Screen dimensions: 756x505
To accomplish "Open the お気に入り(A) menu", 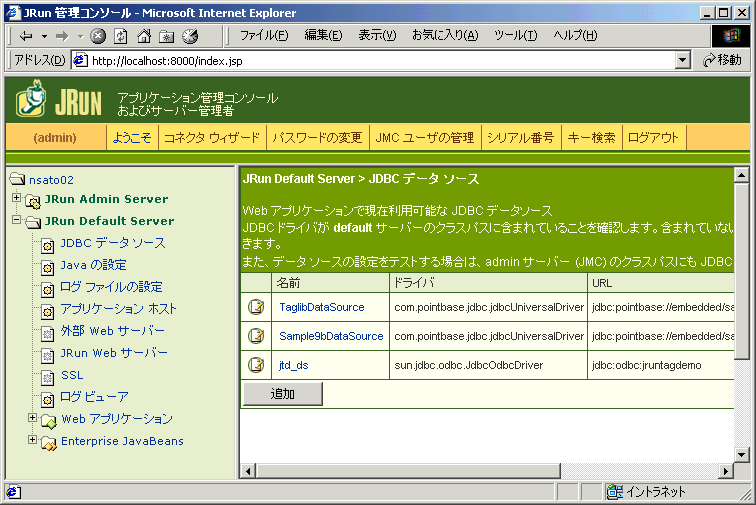I will coord(445,35).
